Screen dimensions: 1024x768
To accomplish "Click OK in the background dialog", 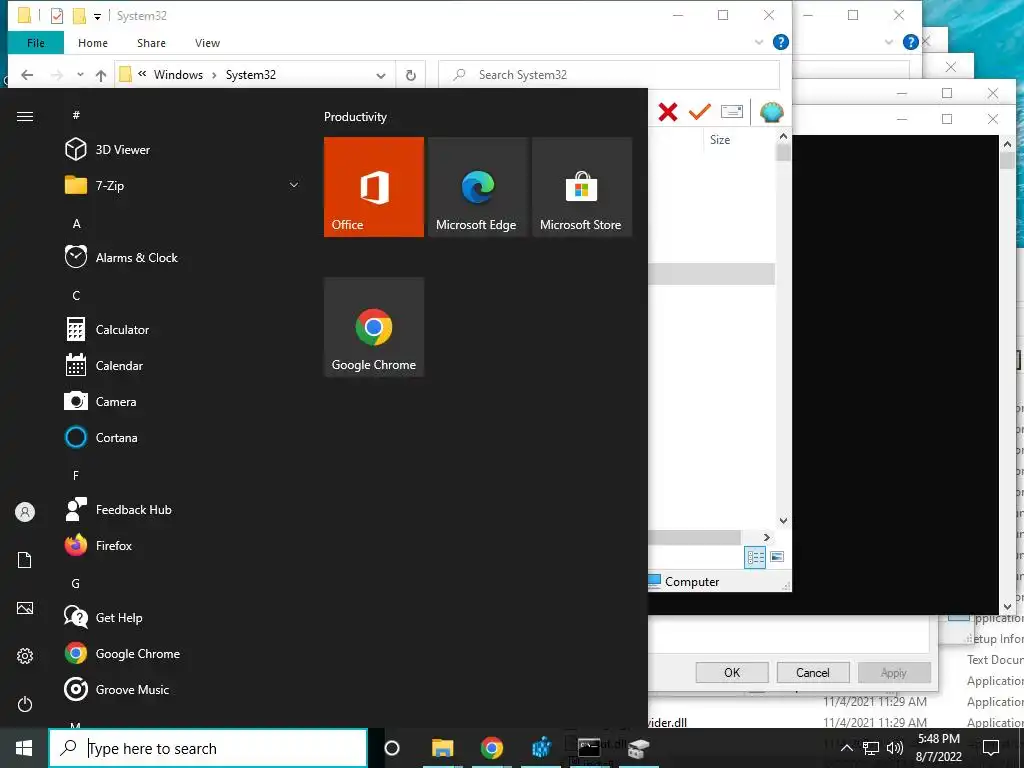I will 732,673.
